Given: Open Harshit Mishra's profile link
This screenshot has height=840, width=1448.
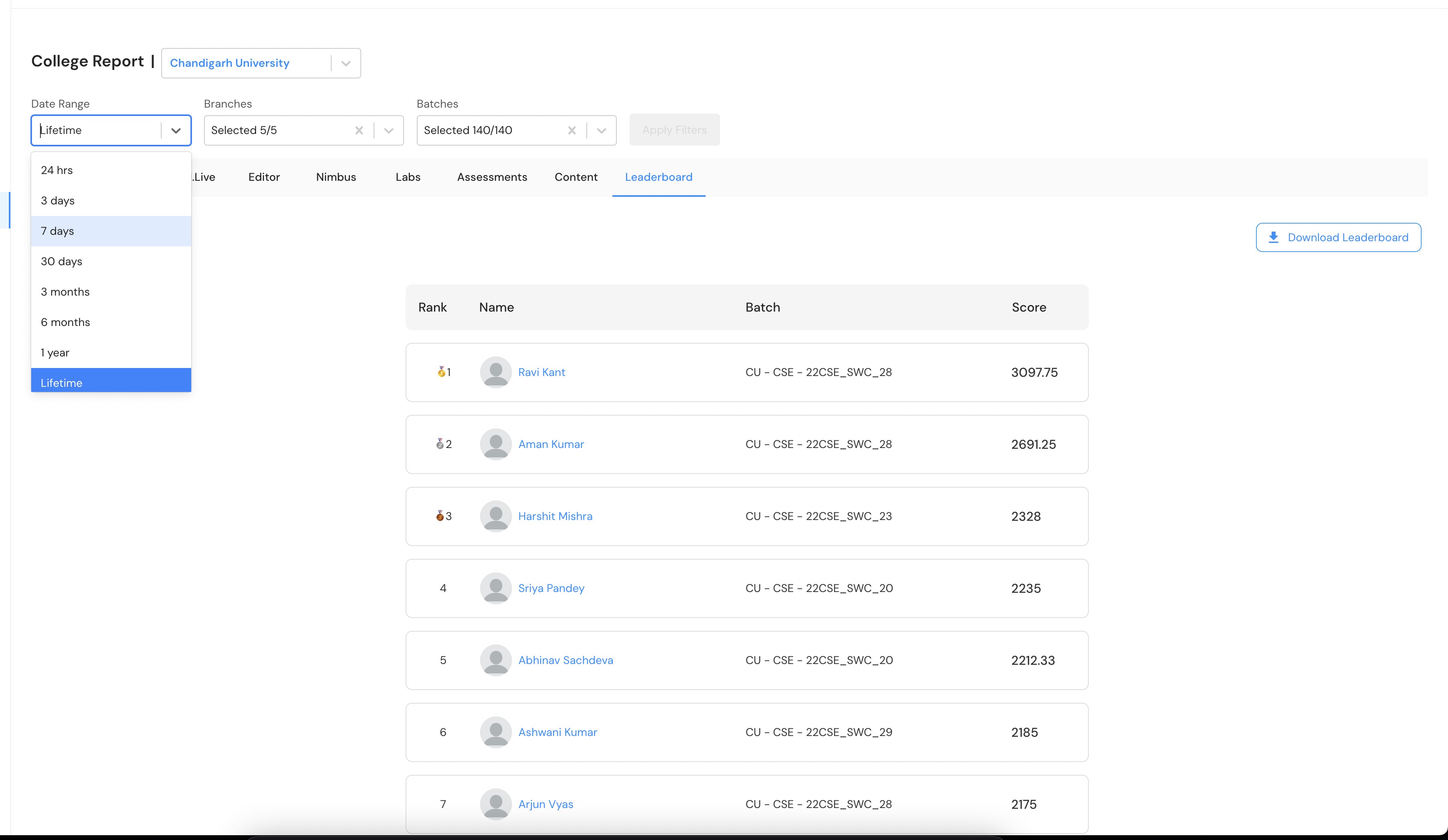Looking at the screenshot, I should tap(555, 516).
